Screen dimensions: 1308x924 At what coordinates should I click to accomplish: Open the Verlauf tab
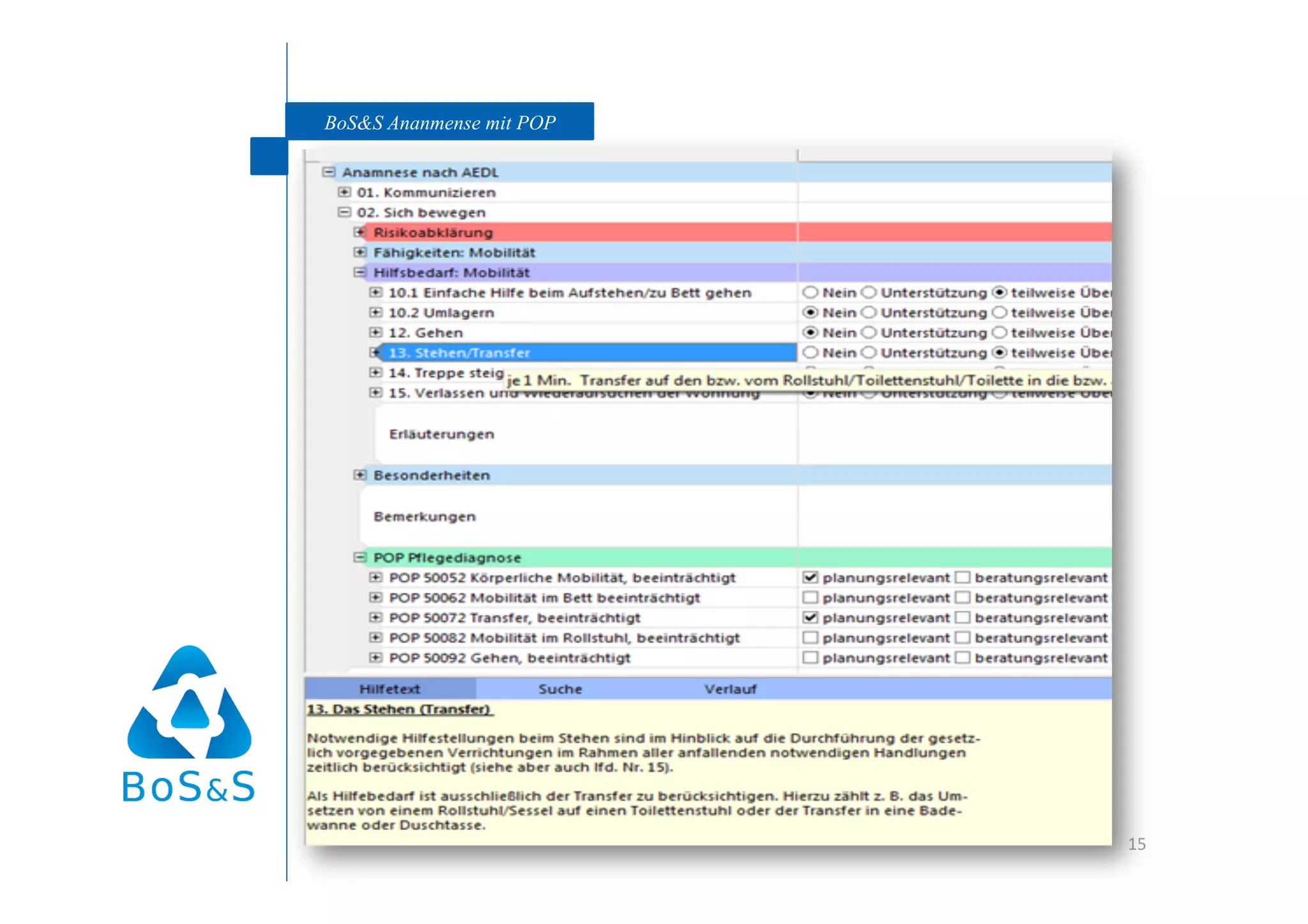(730, 689)
